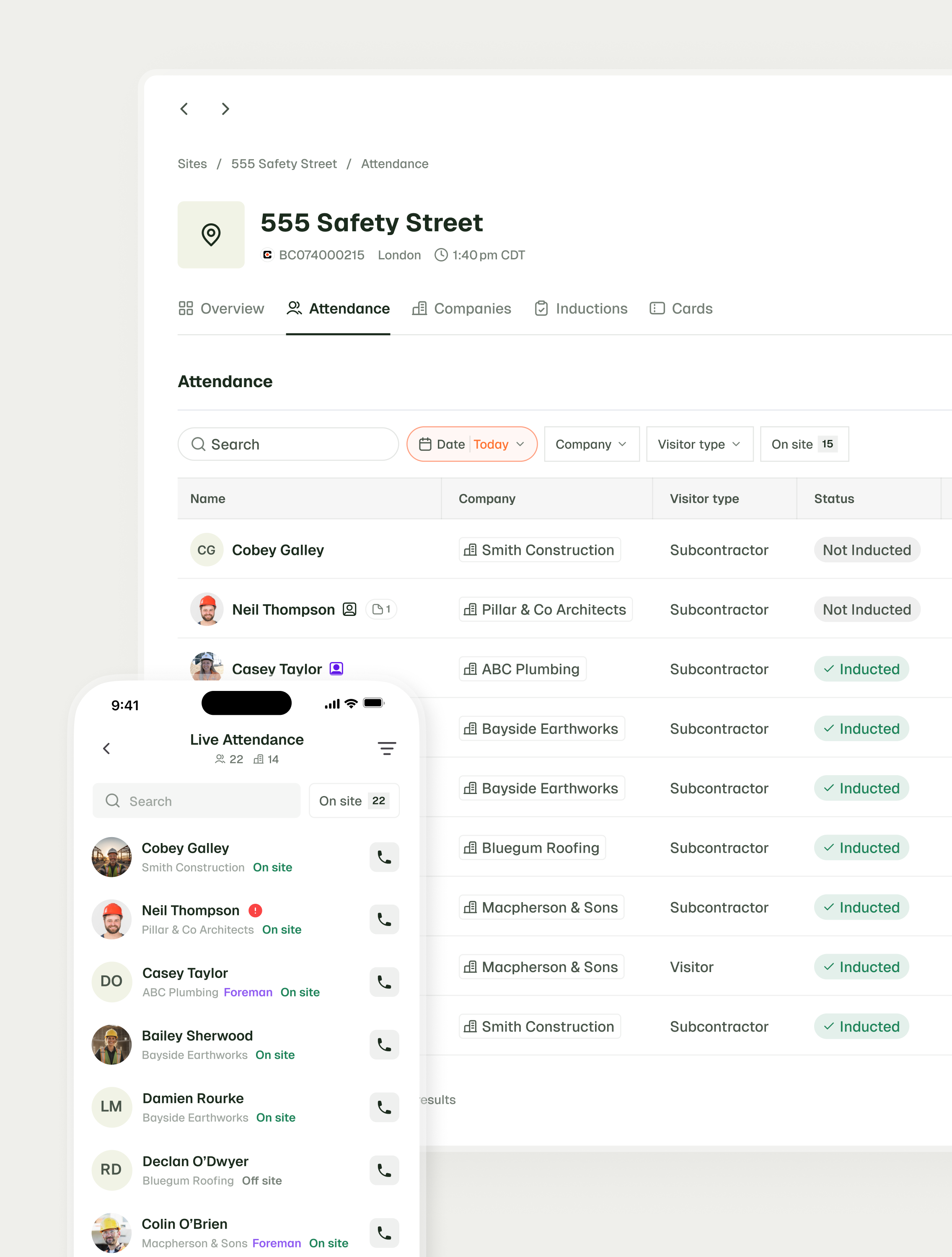Call Cobey Galley using phone icon
This screenshot has height=1257, width=952.
click(x=384, y=857)
